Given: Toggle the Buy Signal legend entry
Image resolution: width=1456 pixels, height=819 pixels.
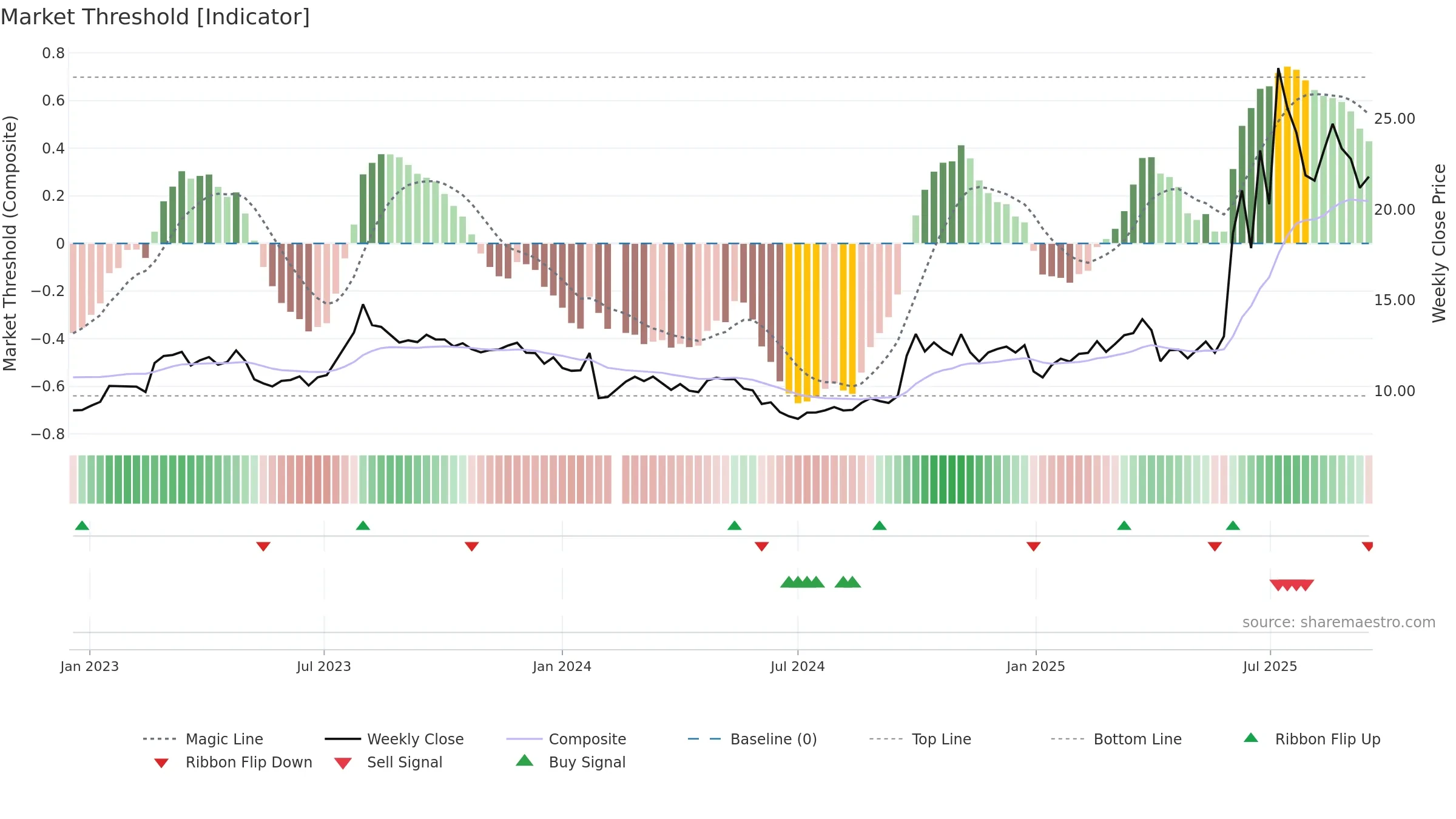Looking at the screenshot, I should (x=570, y=762).
